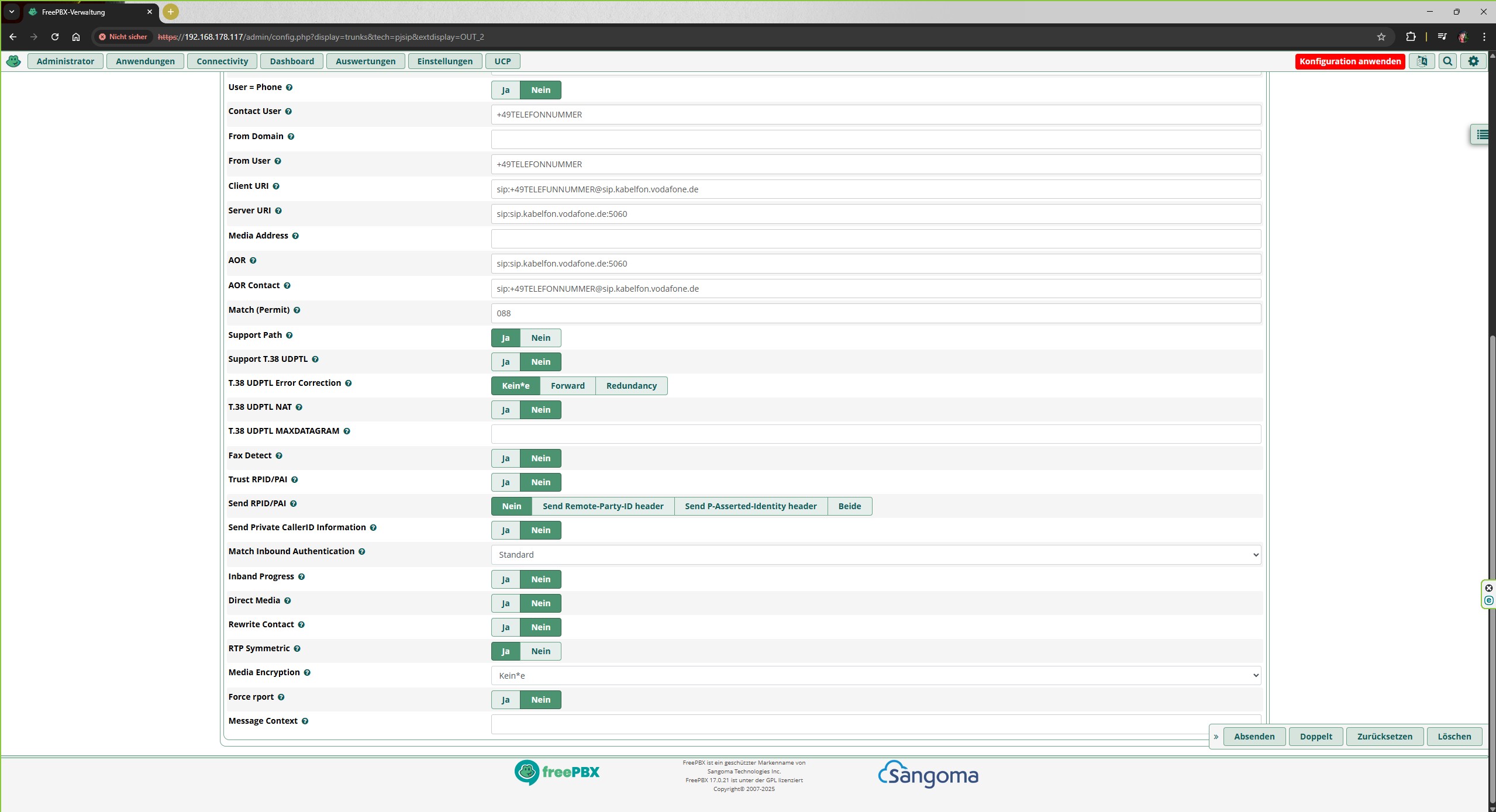The width and height of the screenshot is (1496, 812).
Task: Select Redundancy for T.38 UDPTL Error Correction
Action: click(x=631, y=386)
